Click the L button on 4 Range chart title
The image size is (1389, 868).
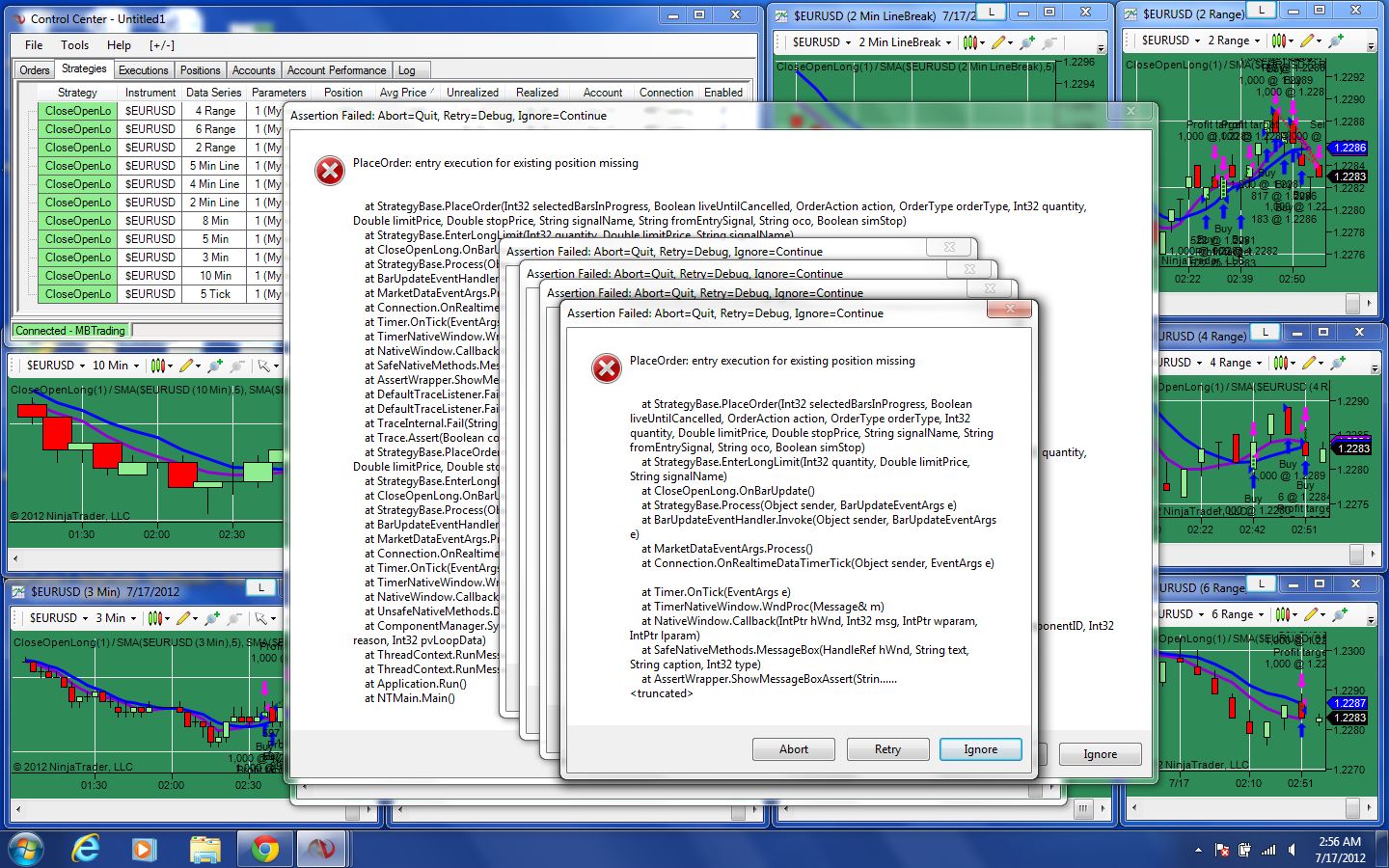[x=1265, y=333]
